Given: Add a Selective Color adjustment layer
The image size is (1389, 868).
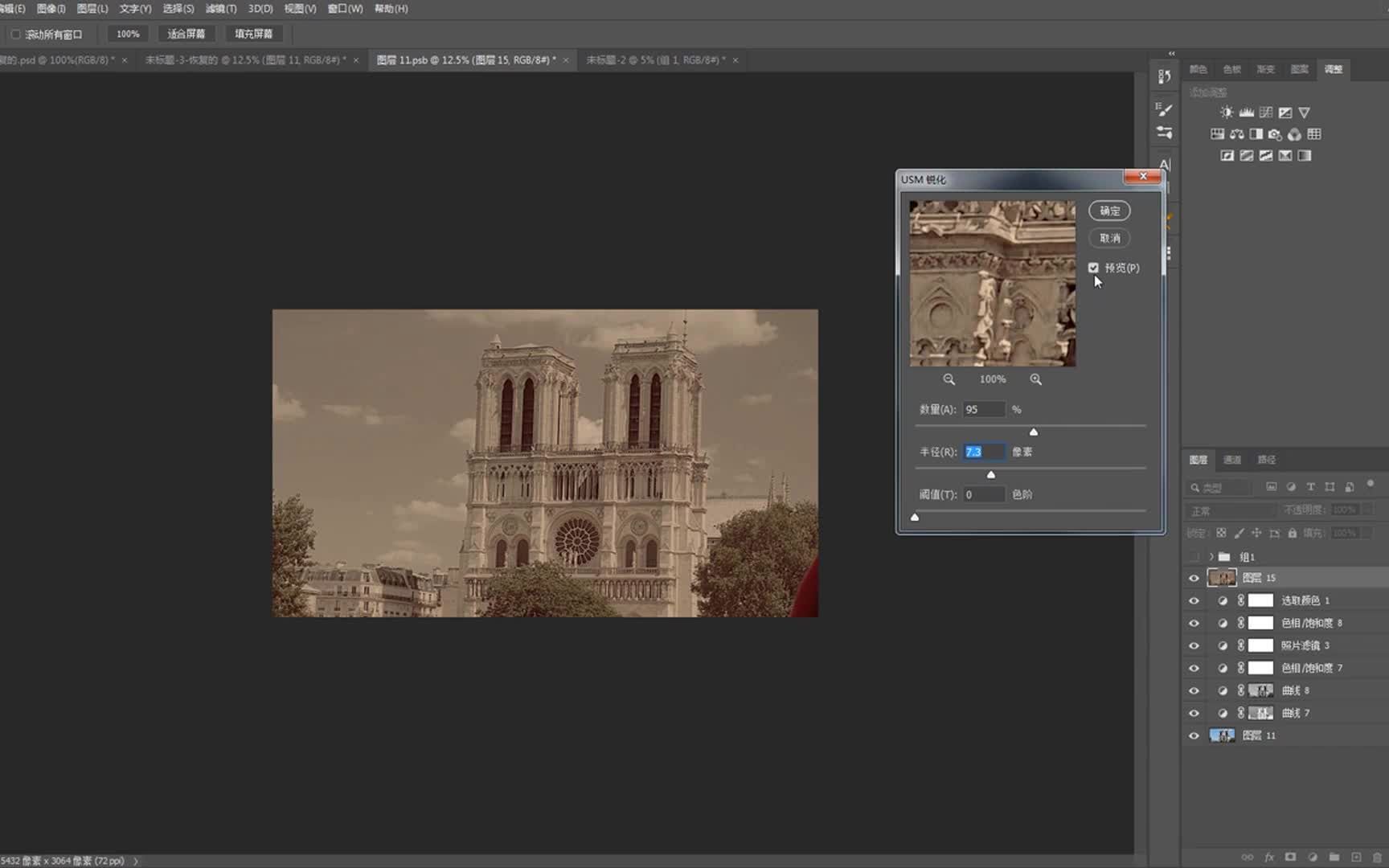Looking at the screenshot, I should (1285, 156).
